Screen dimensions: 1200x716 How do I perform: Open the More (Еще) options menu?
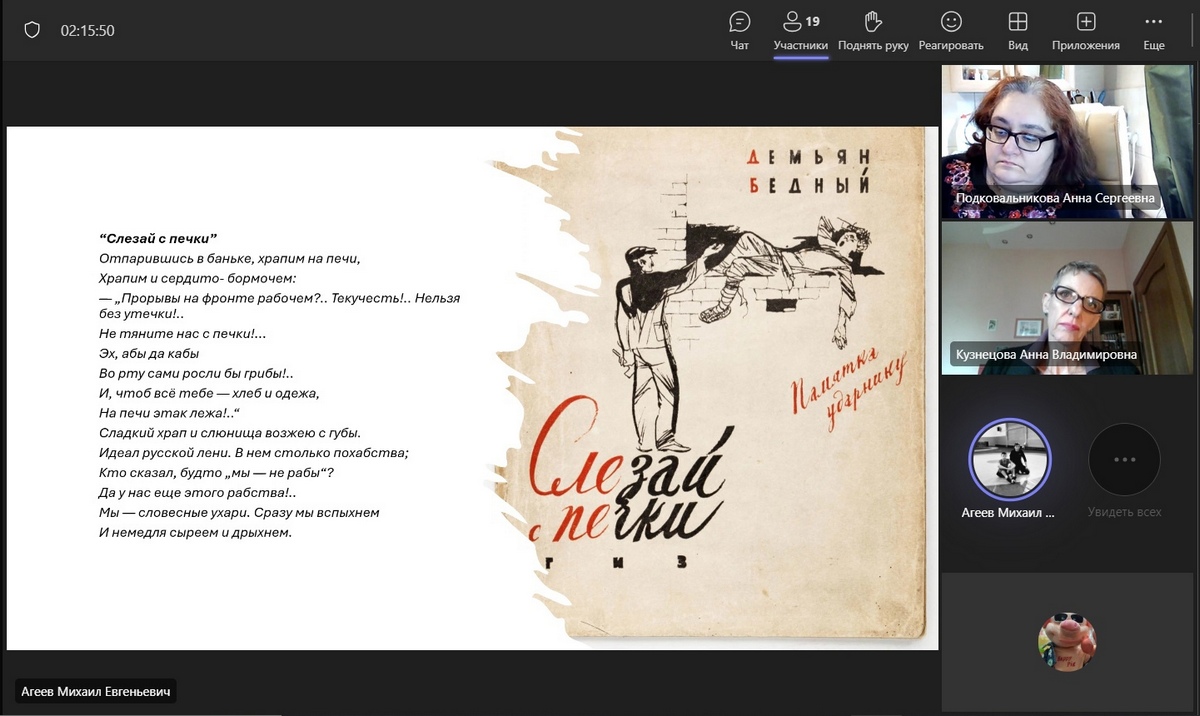pyautogui.click(x=1154, y=31)
